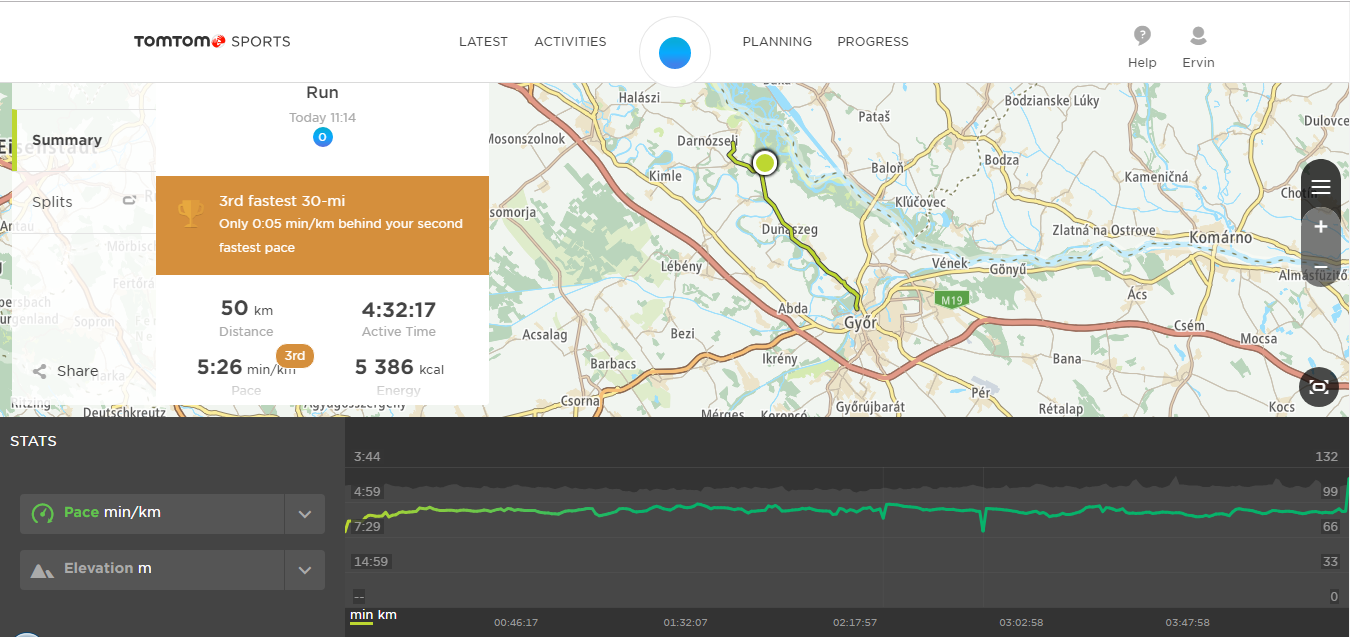1350x637 pixels.
Task: Click the loop icon beside Splits
Action: point(128,201)
